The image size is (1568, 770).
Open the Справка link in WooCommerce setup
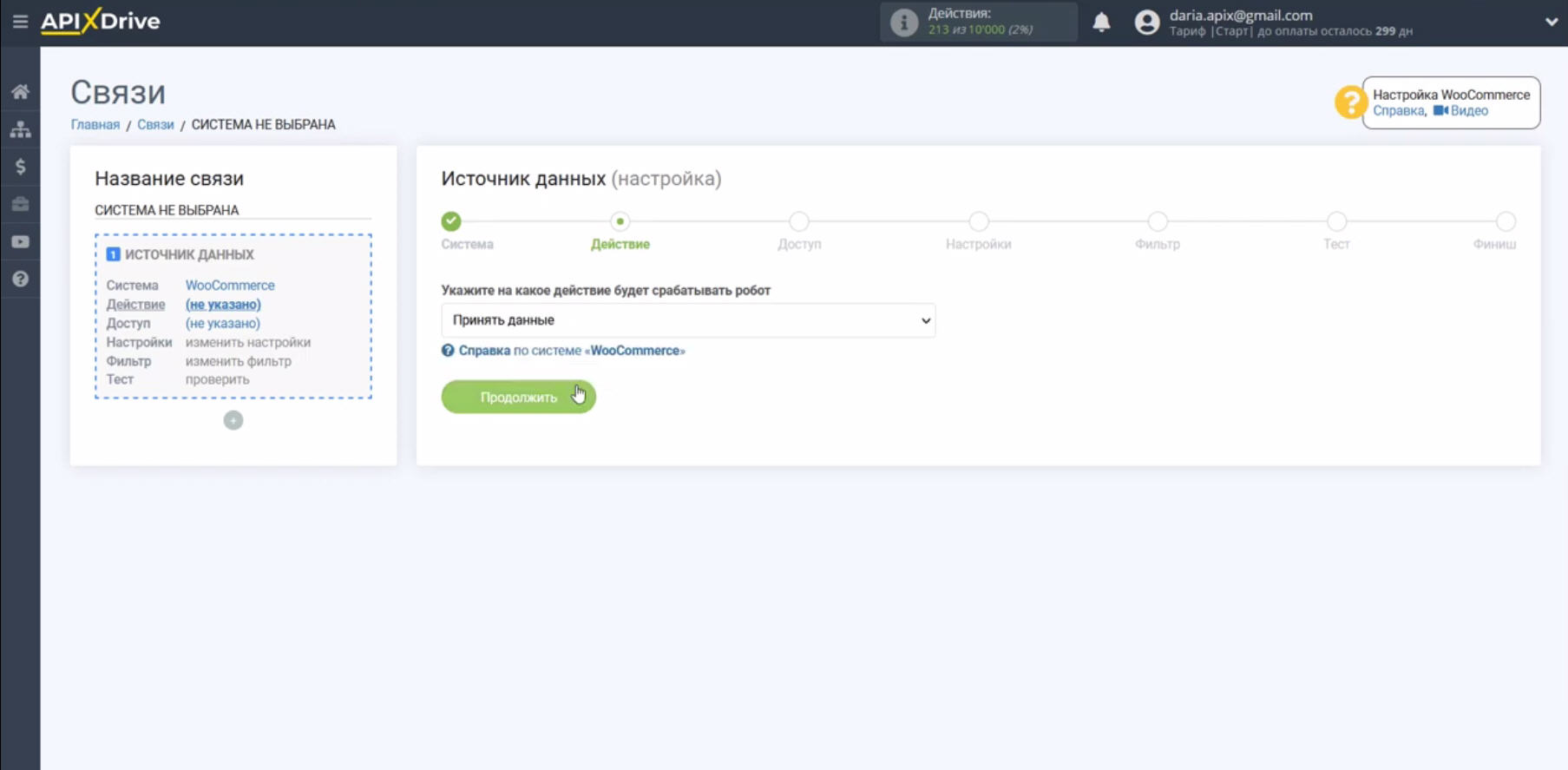[1398, 111]
